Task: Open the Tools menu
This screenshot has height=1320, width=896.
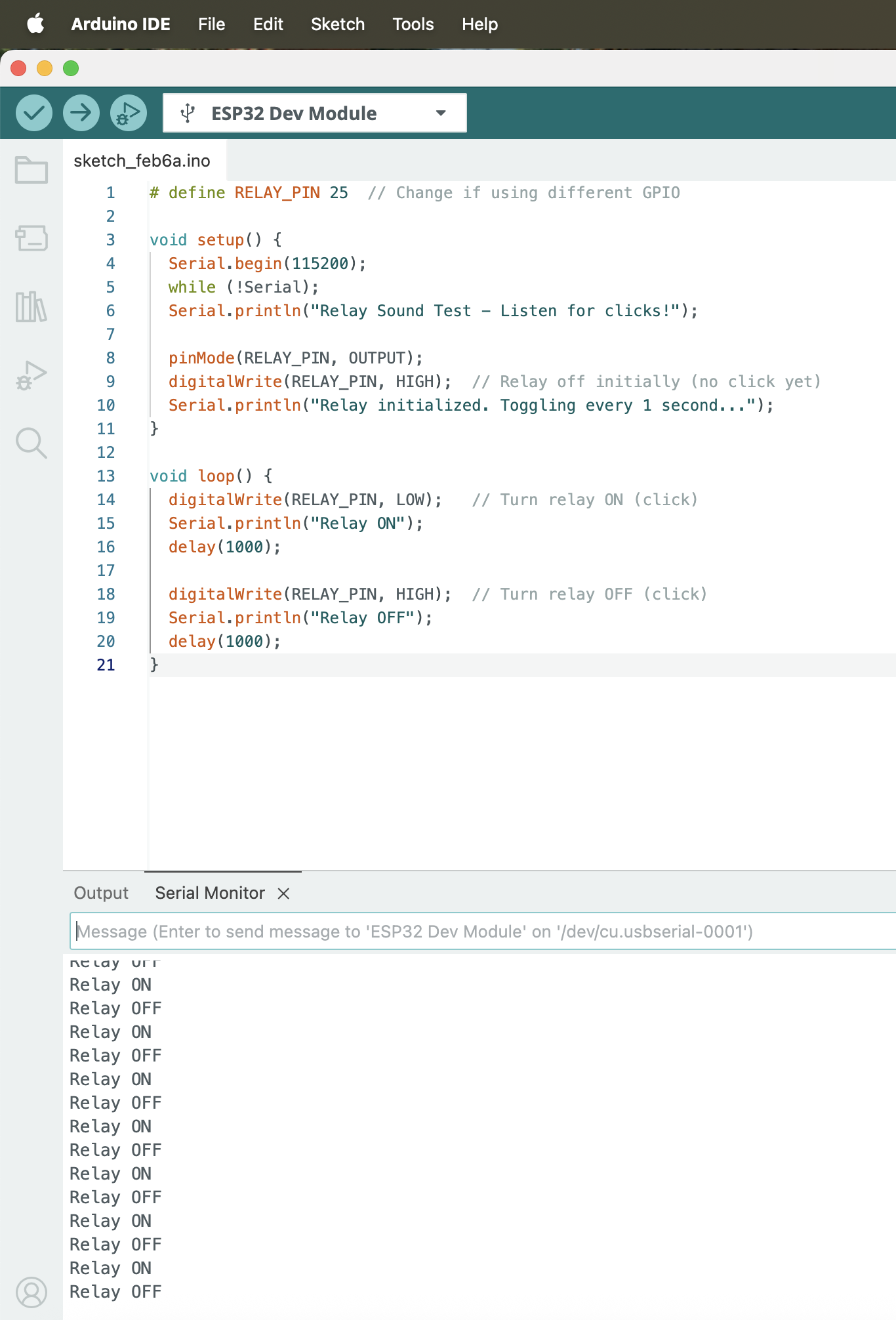Action: (413, 24)
